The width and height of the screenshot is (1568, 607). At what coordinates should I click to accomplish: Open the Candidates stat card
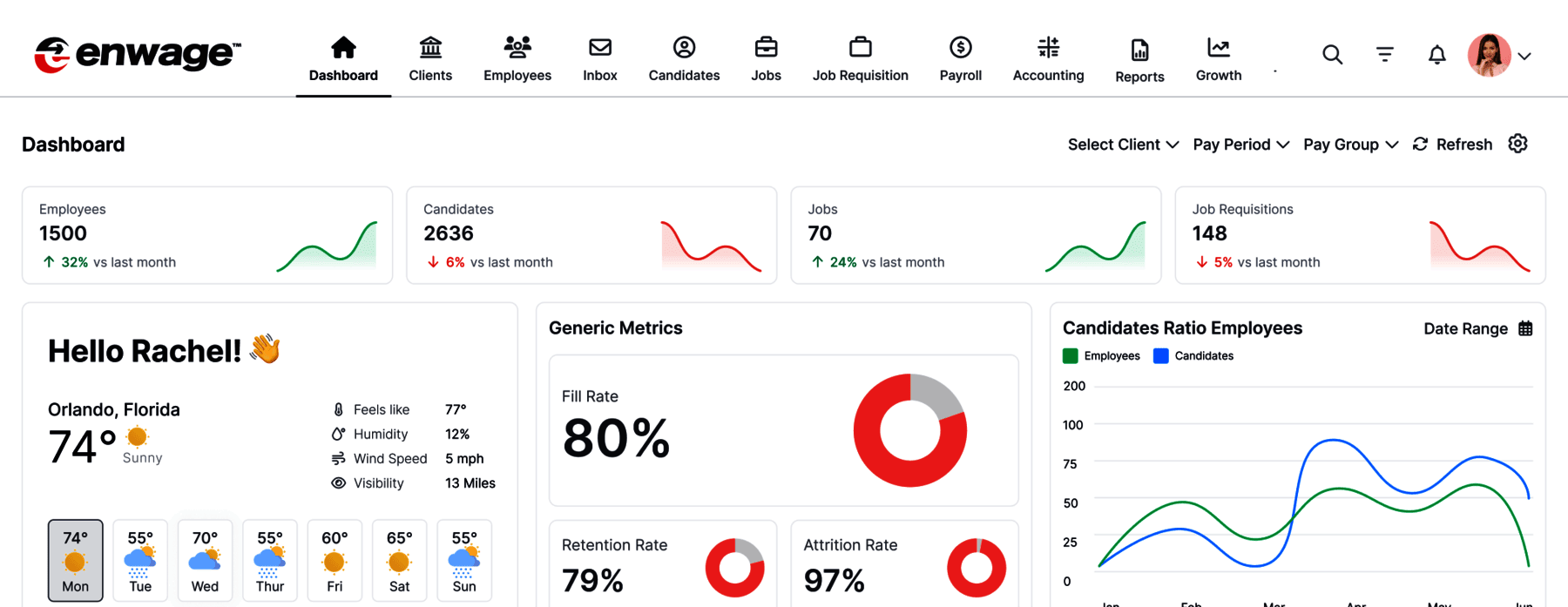[x=591, y=235]
